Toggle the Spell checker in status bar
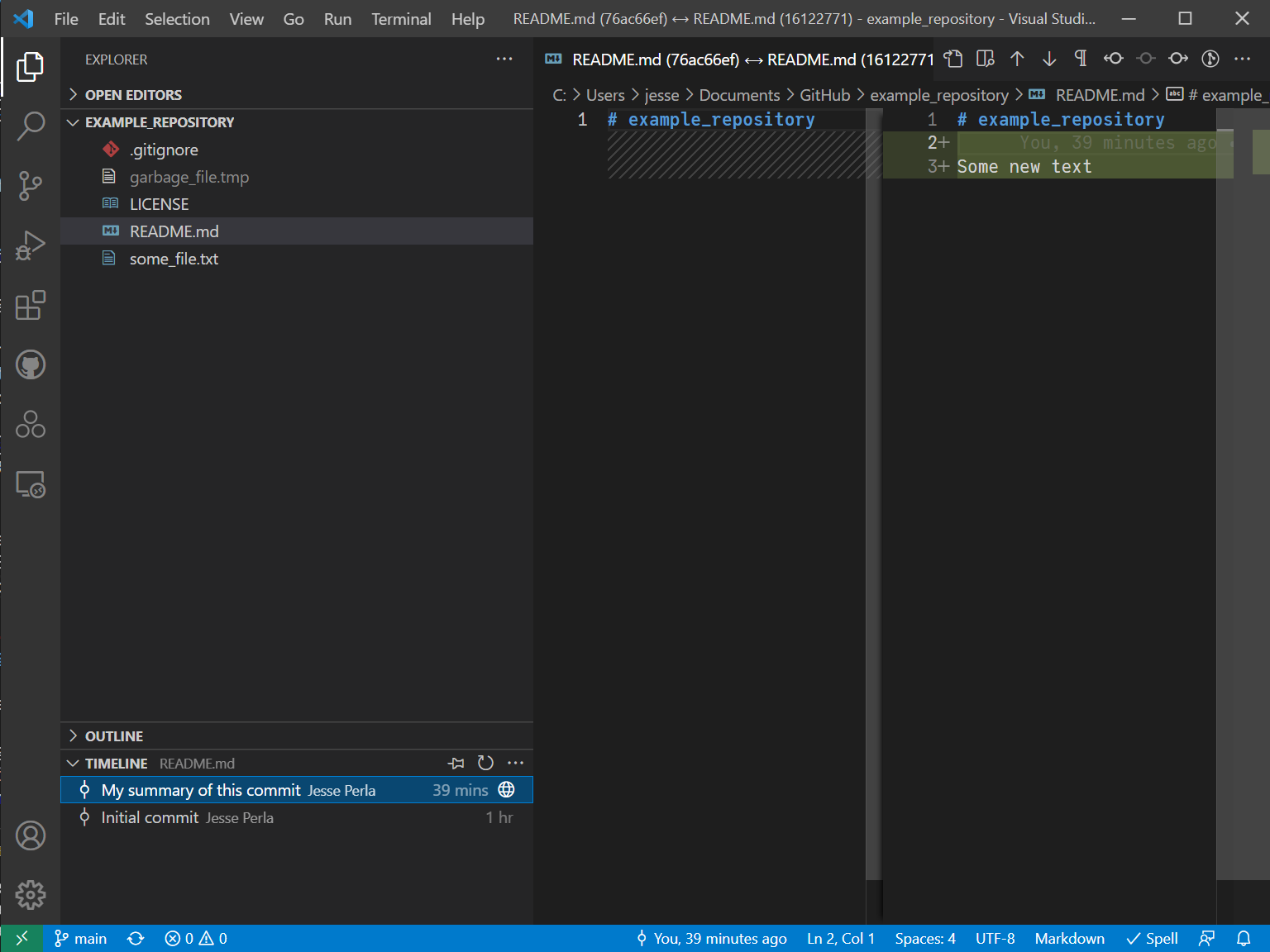 click(x=1152, y=939)
